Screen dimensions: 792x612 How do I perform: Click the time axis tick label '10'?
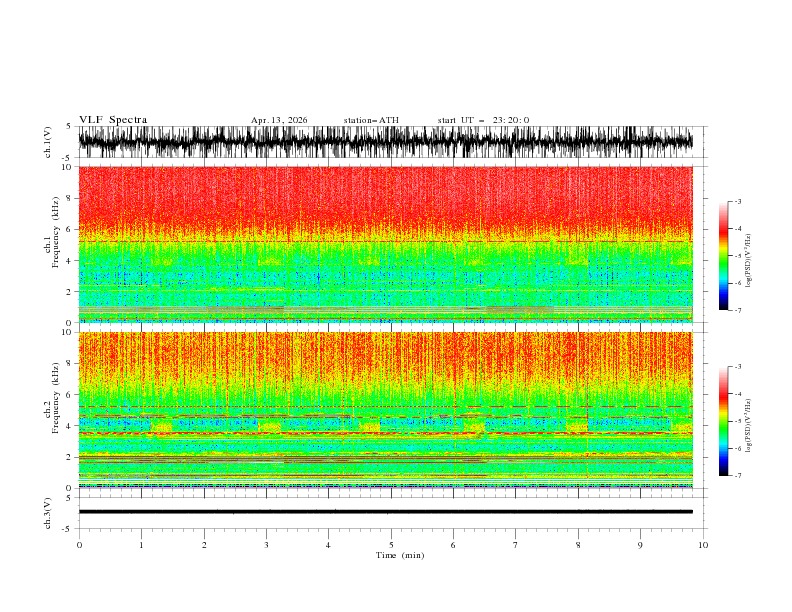coord(703,545)
